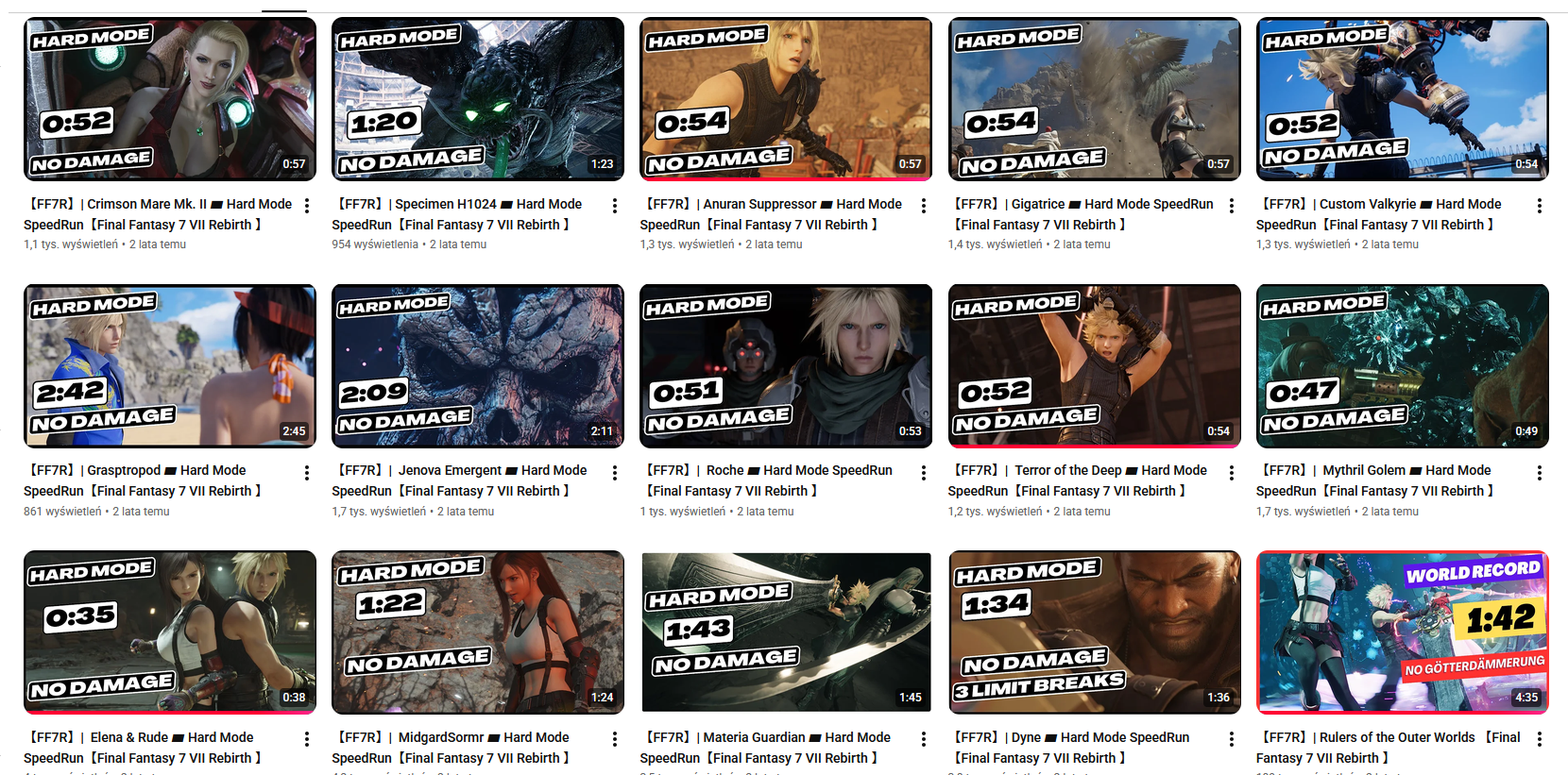Click the Roche Hard Mode SpeedRun title
The image size is (1568, 775).
pos(766,480)
